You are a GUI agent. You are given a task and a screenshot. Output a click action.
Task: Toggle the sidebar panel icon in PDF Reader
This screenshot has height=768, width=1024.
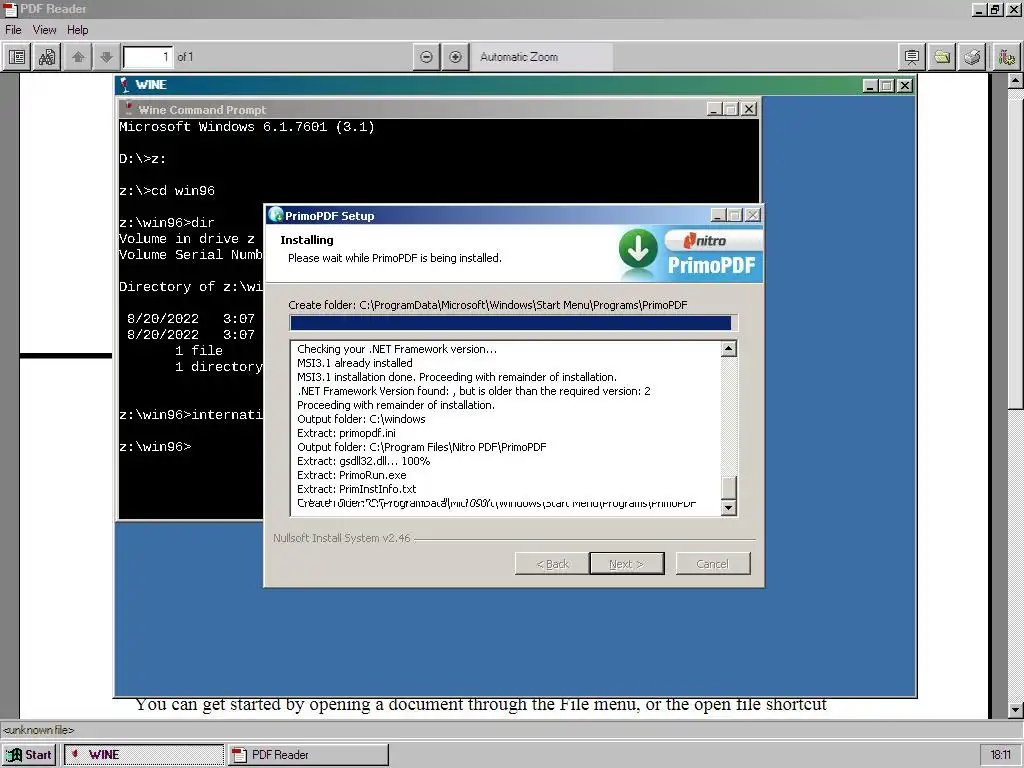pyautogui.click(x=17, y=57)
